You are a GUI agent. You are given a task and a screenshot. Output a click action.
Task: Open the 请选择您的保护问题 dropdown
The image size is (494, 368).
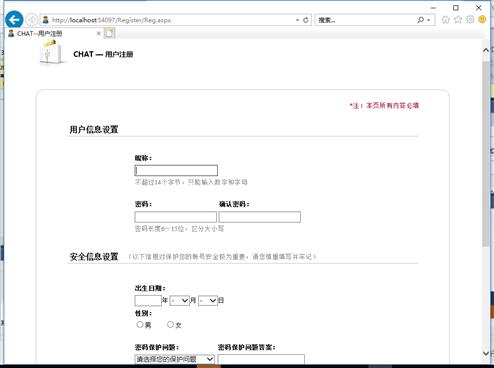coord(175,359)
